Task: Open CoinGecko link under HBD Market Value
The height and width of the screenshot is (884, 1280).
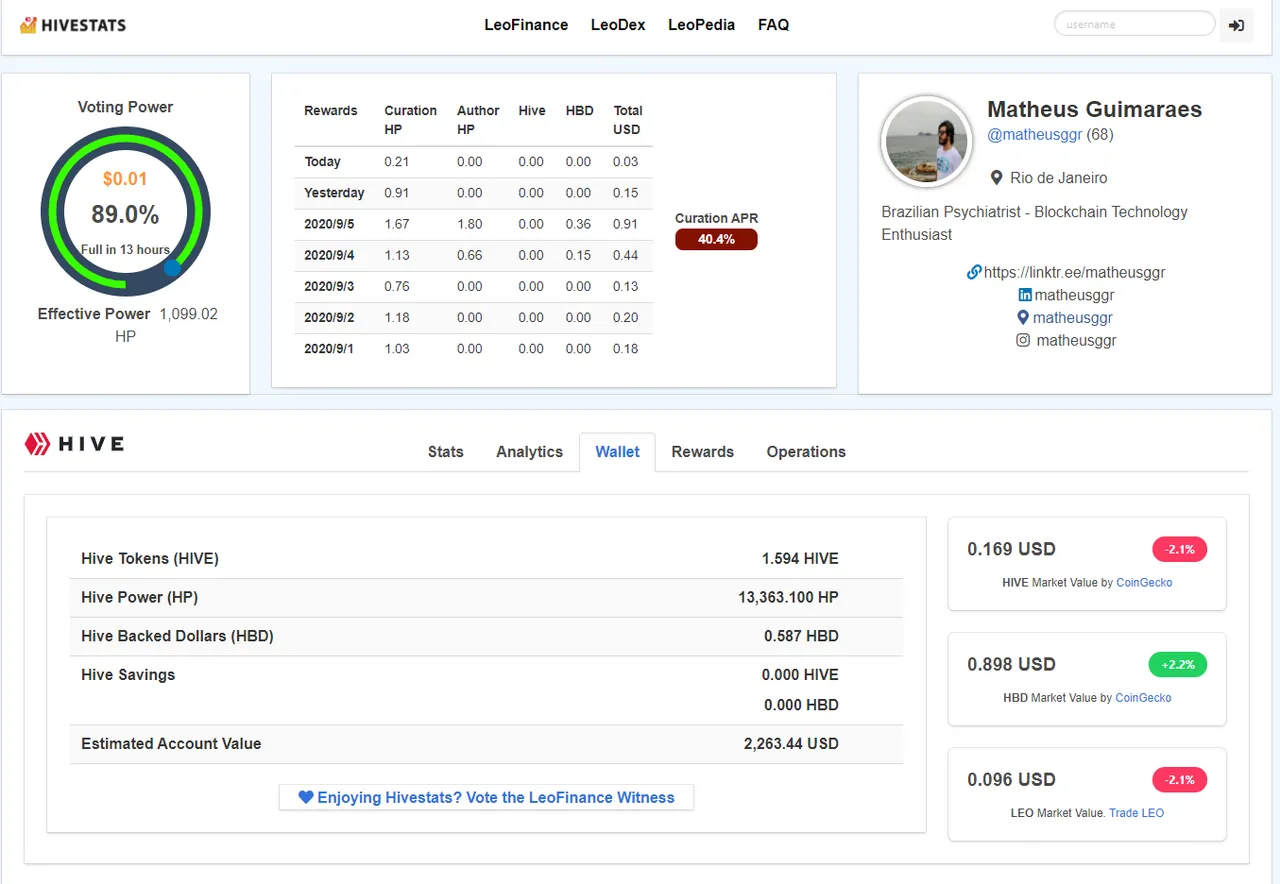Action: (1143, 697)
